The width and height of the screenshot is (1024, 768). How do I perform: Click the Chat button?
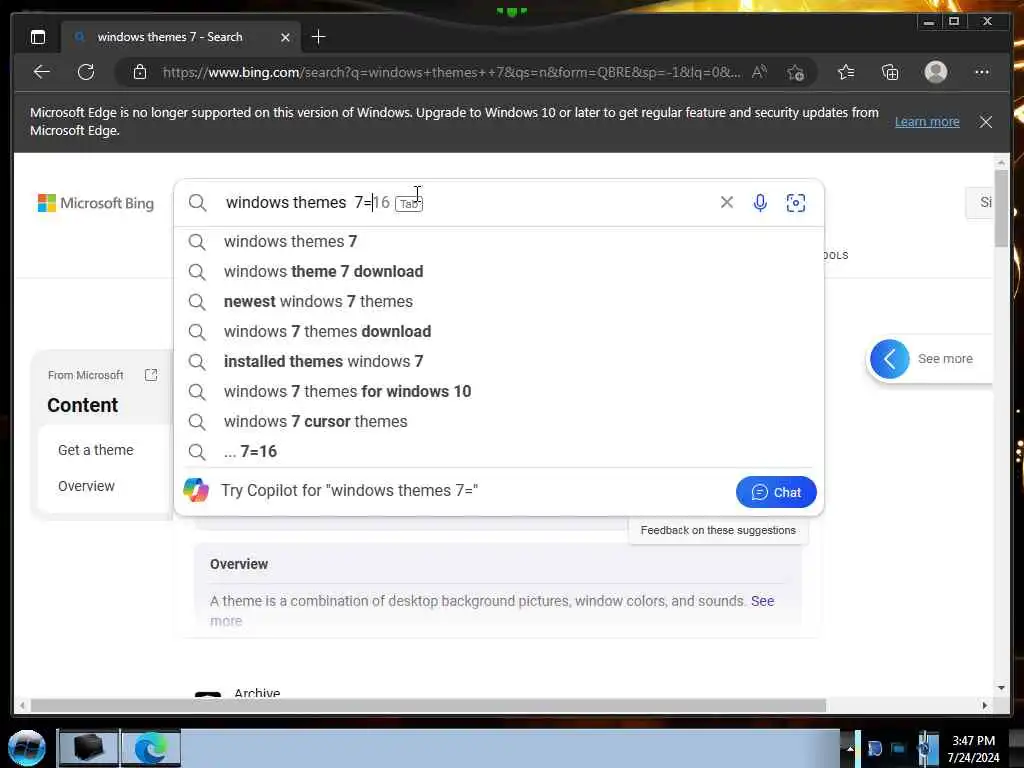pos(776,492)
